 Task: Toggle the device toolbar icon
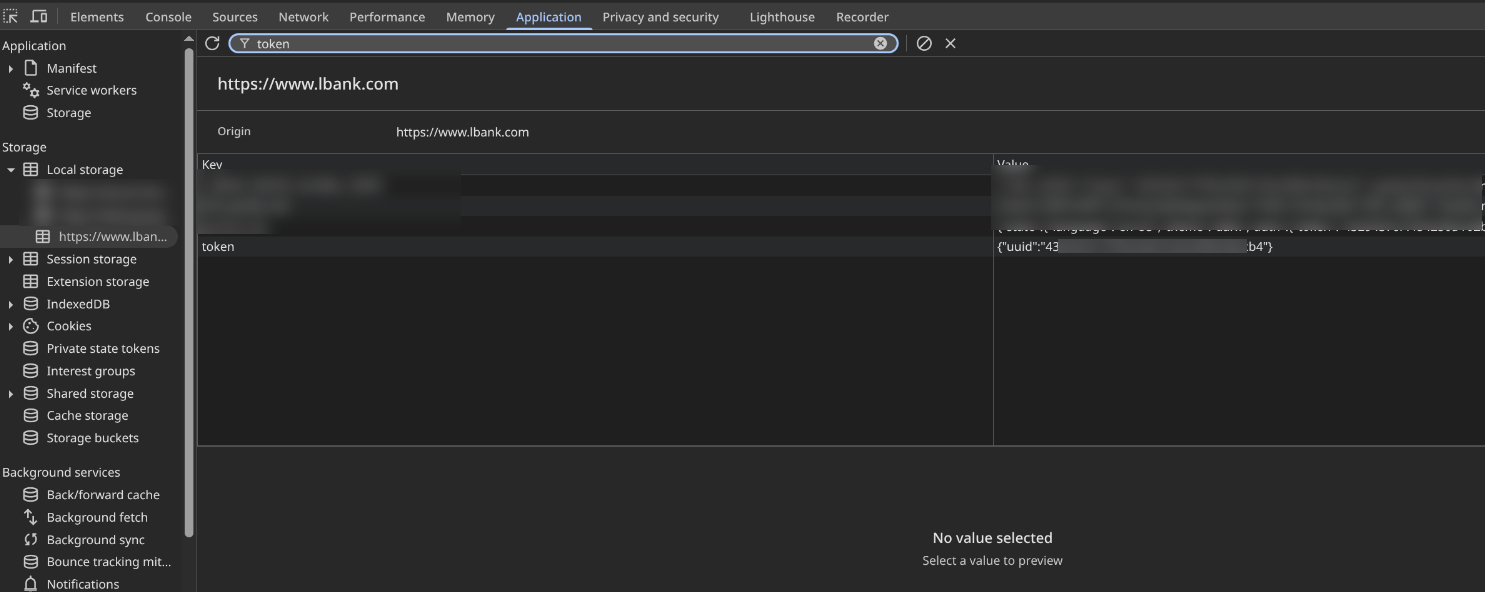pos(39,16)
